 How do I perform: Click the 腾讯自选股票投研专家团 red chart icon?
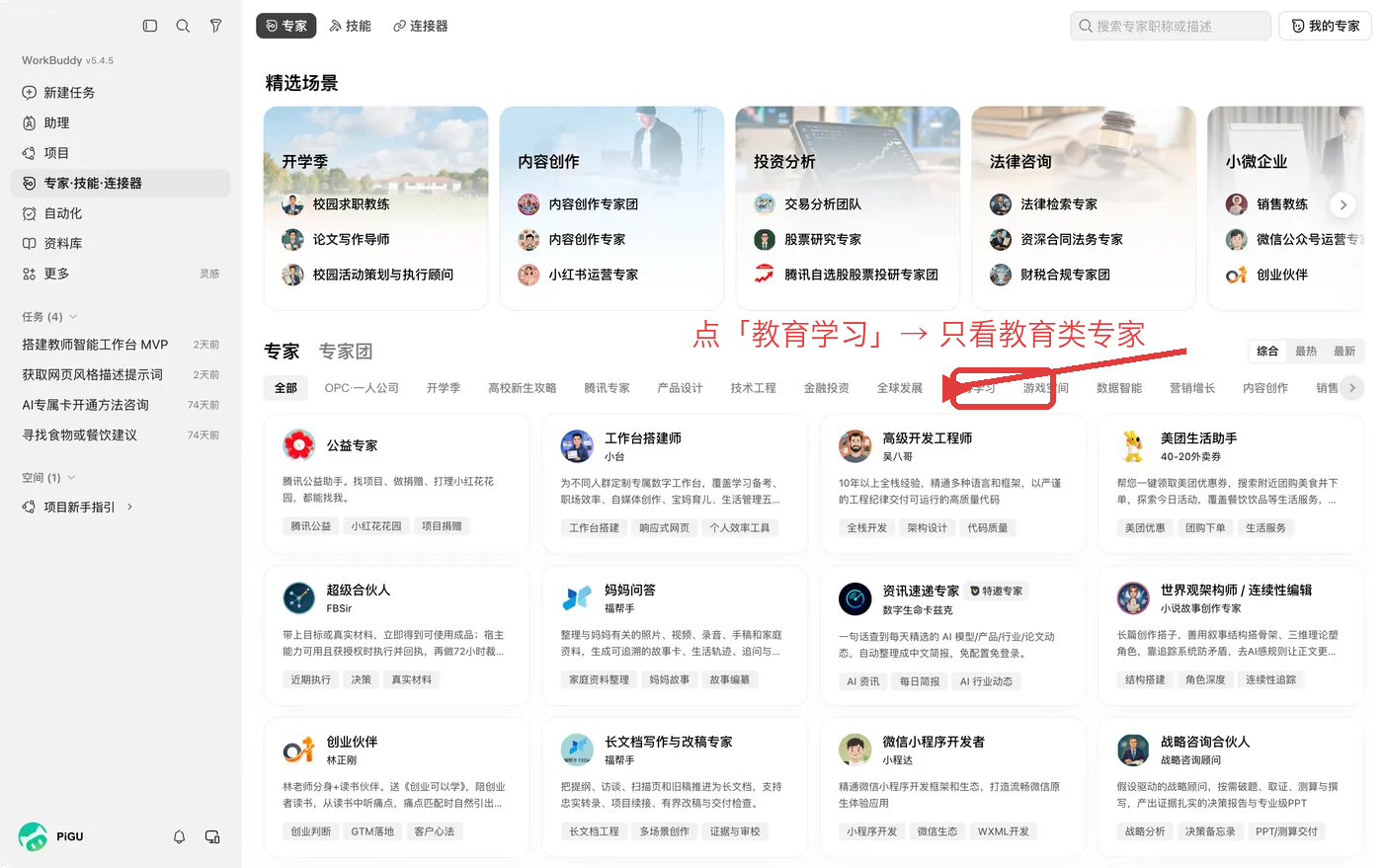[x=764, y=275]
